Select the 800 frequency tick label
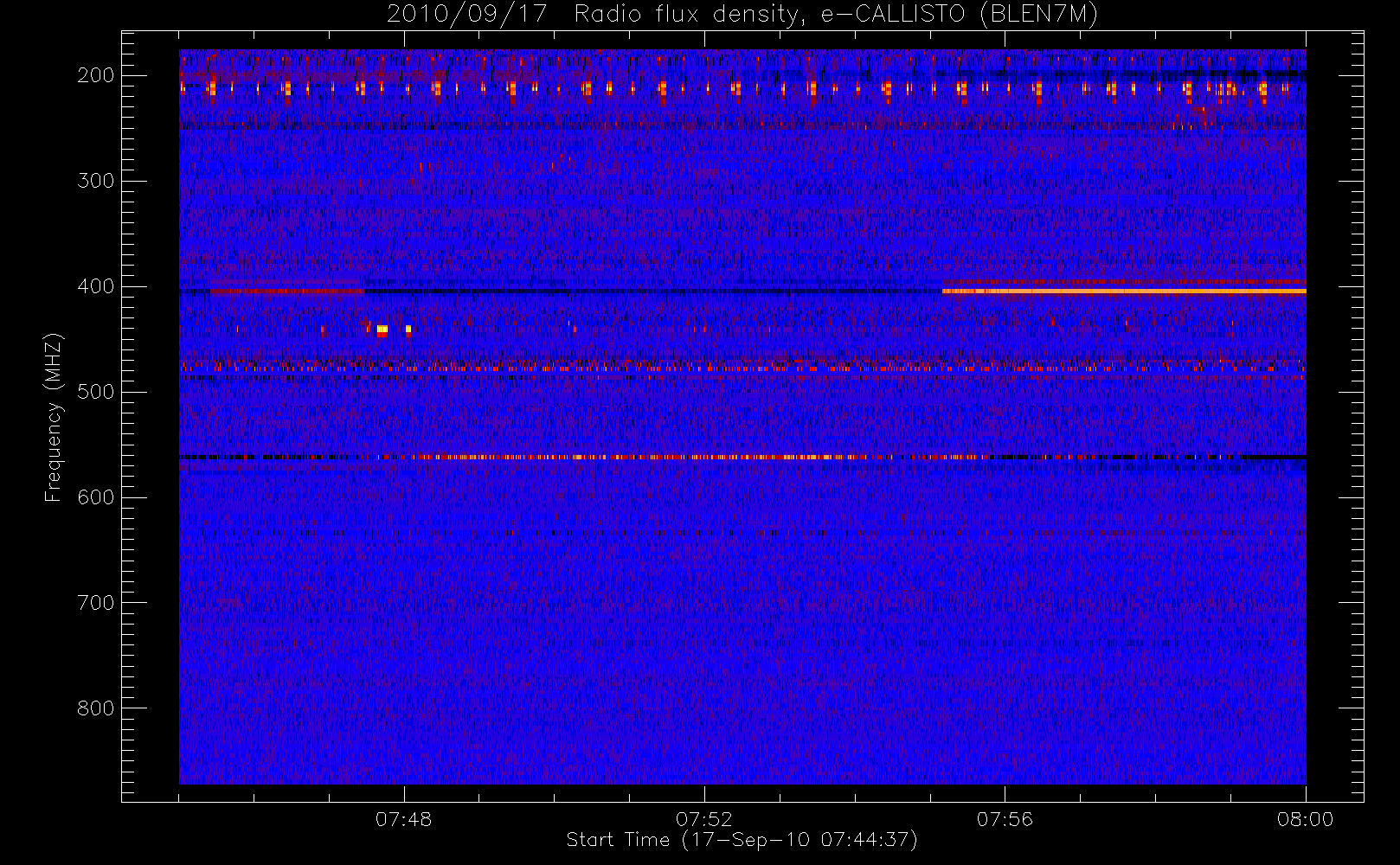Viewport: 1400px width, 865px height. 96,708
